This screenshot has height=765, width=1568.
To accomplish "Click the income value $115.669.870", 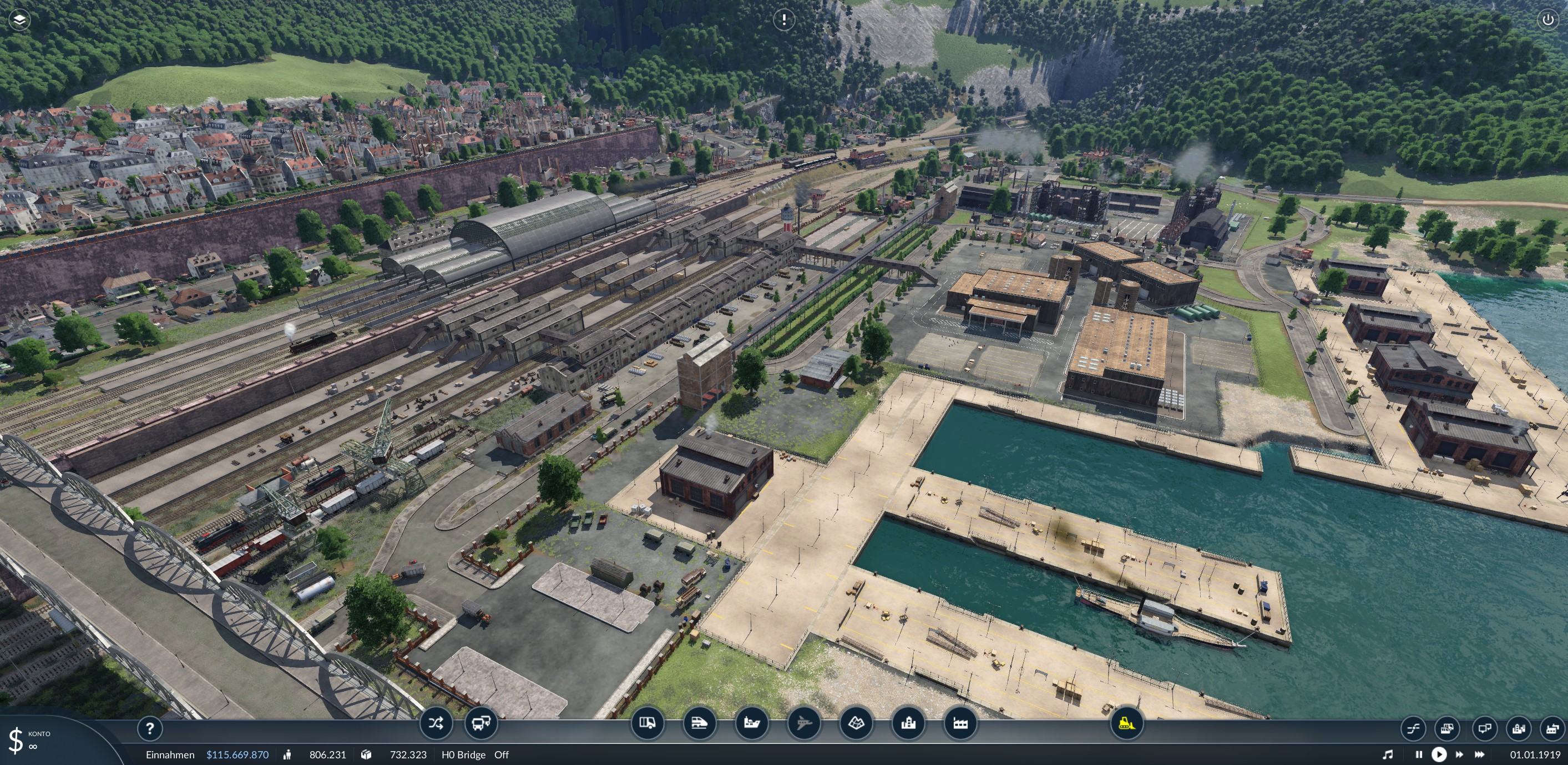I will [237, 754].
